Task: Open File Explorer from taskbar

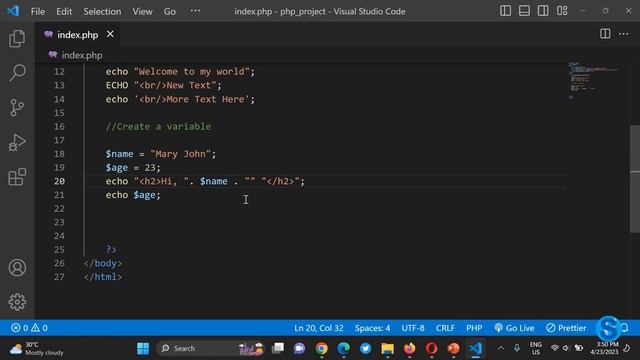Action: (387, 349)
